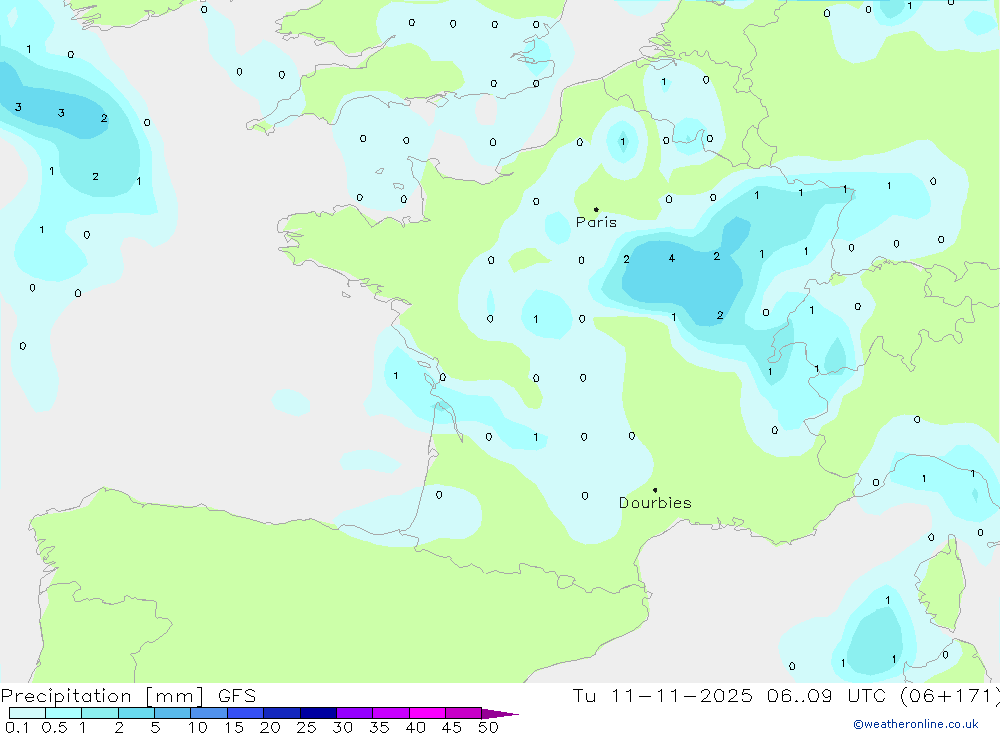Click the legend's purple arrow tip above 50

click(500, 713)
